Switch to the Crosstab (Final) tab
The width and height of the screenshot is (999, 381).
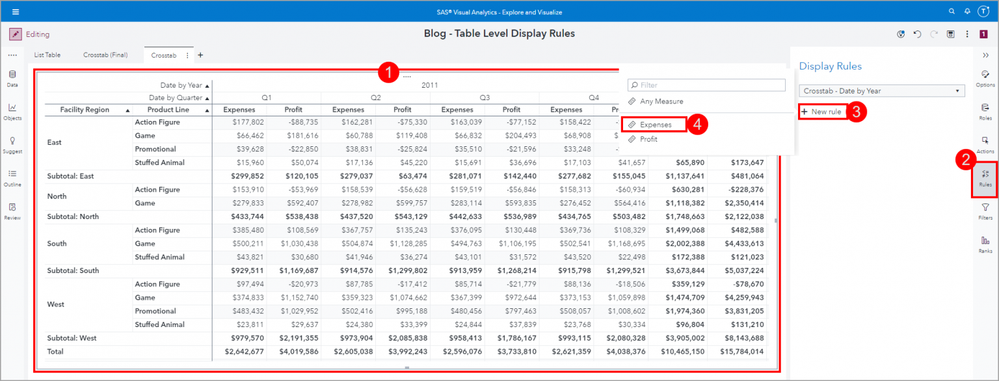pyautogui.click(x=105, y=55)
